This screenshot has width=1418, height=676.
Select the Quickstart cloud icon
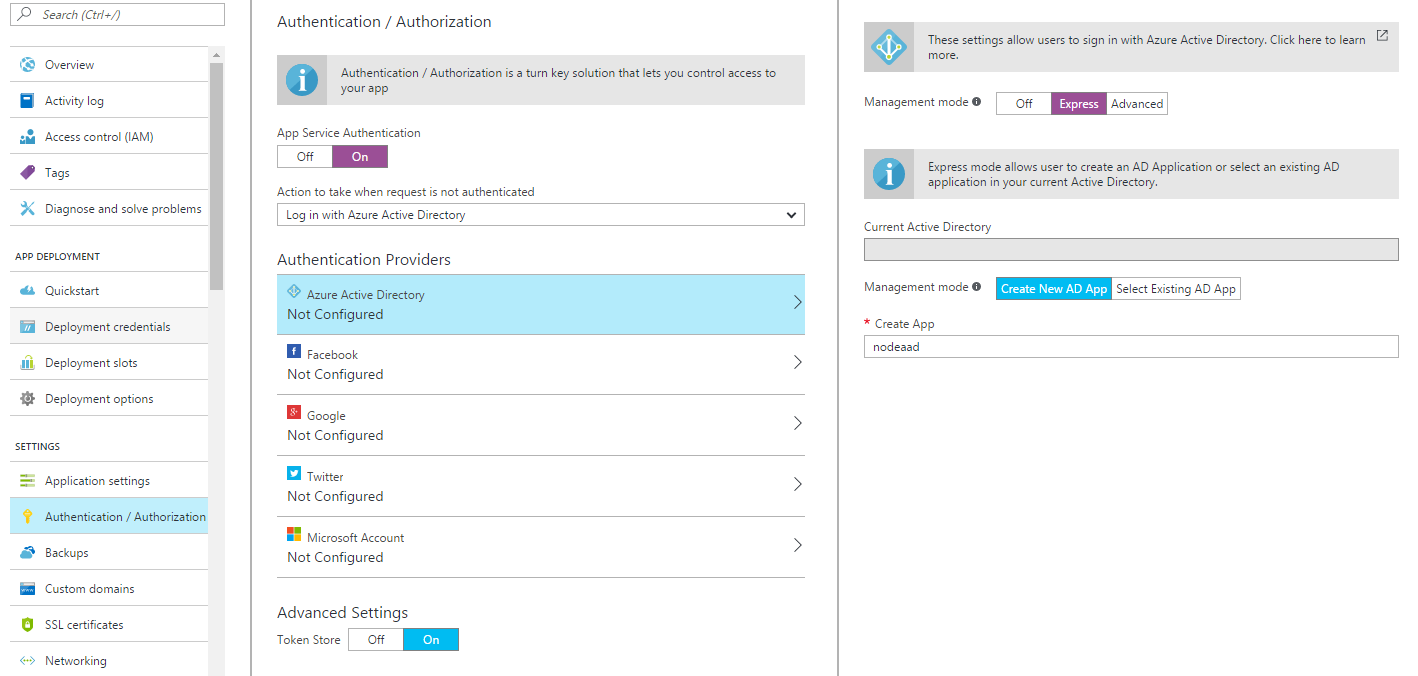(x=27, y=289)
